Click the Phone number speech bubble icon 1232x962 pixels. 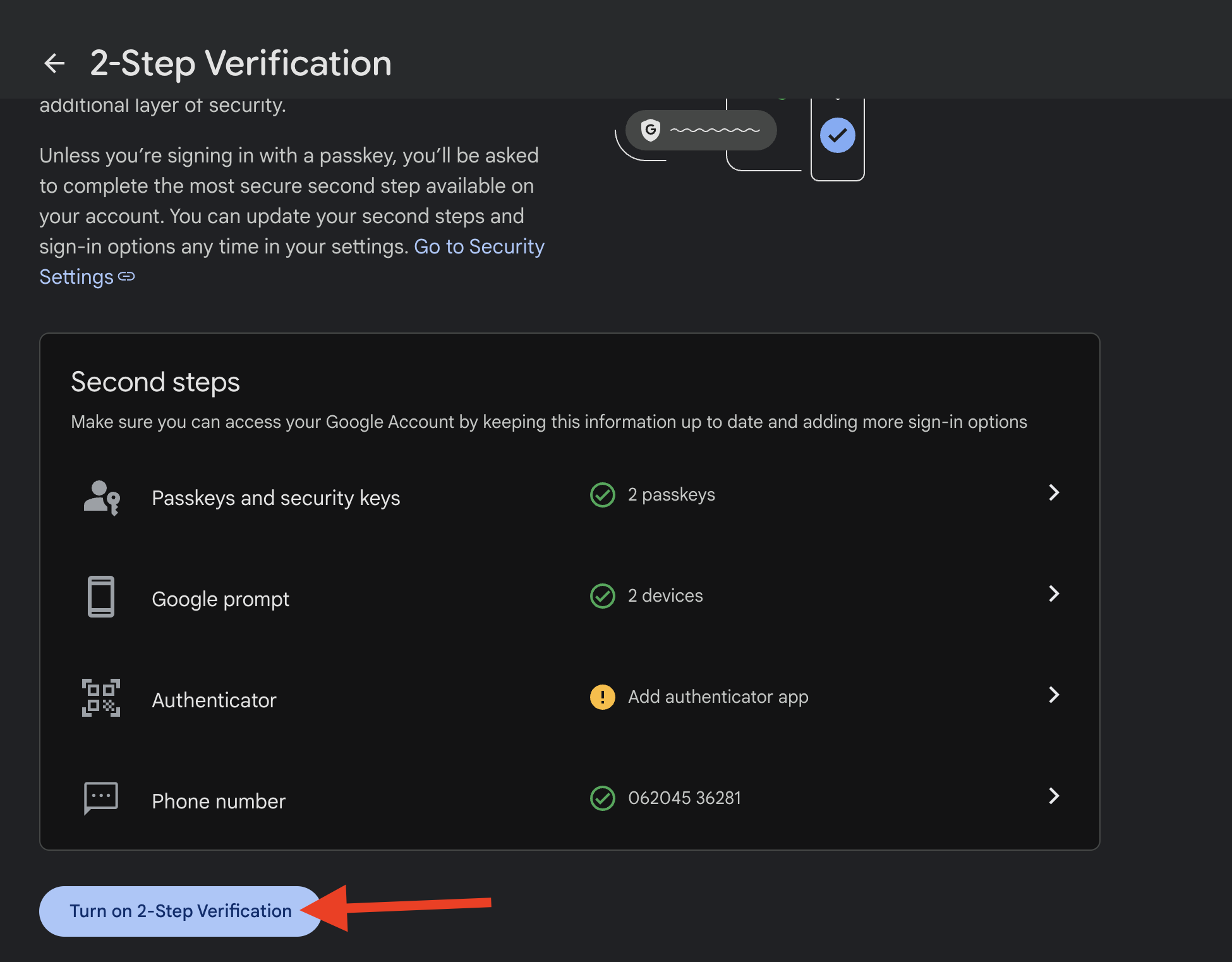(x=101, y=798)
